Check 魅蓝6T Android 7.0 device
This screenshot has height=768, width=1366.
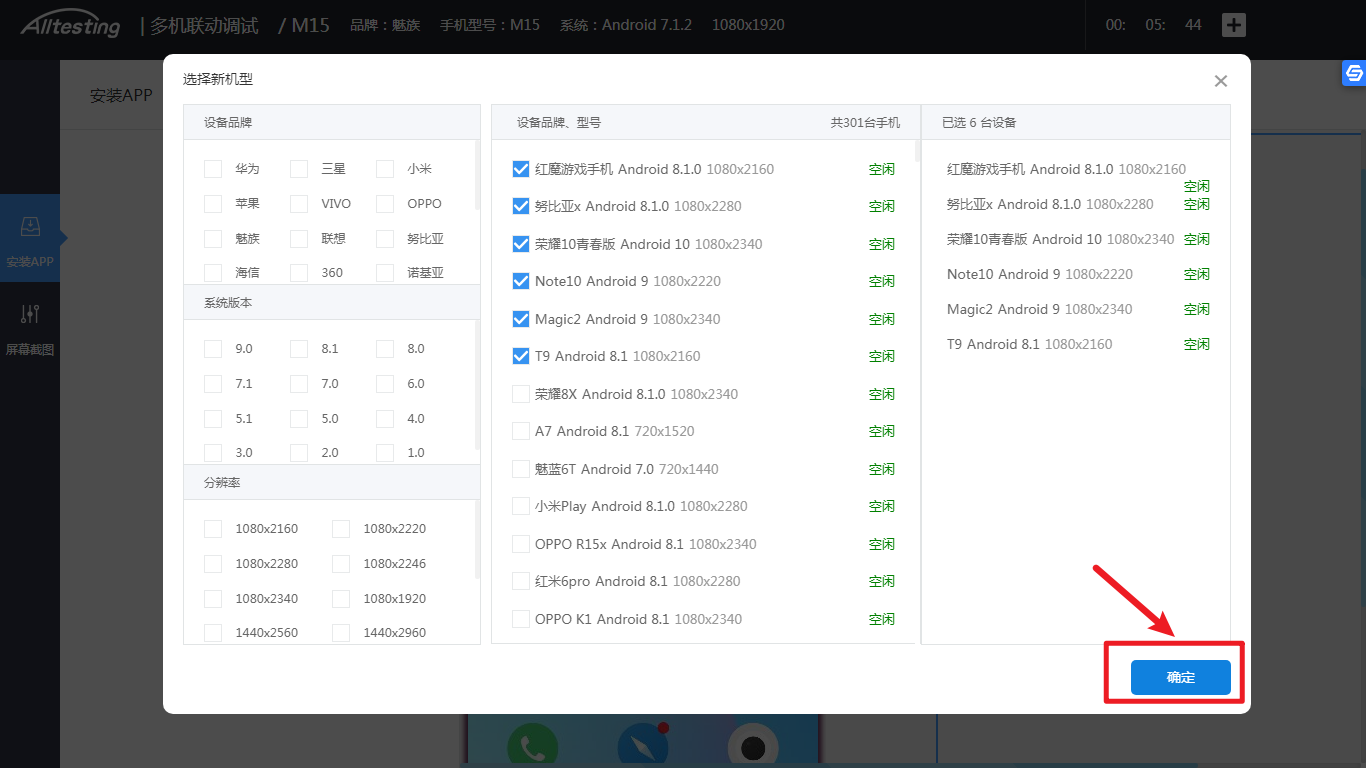521,469
